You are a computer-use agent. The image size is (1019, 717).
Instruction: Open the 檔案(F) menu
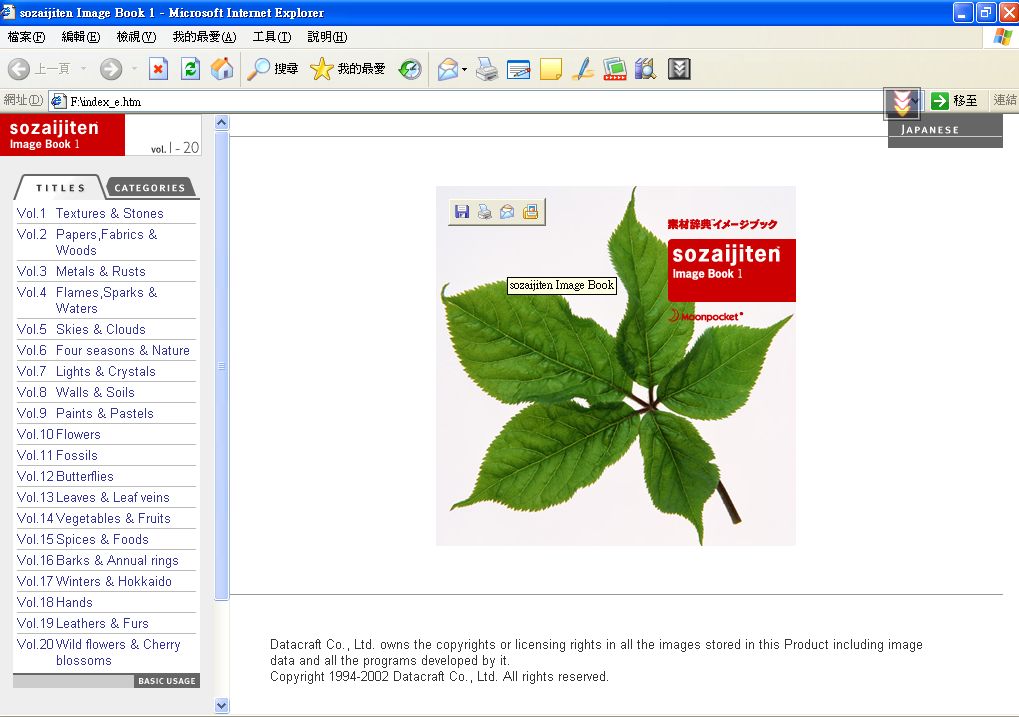(27, 37)
